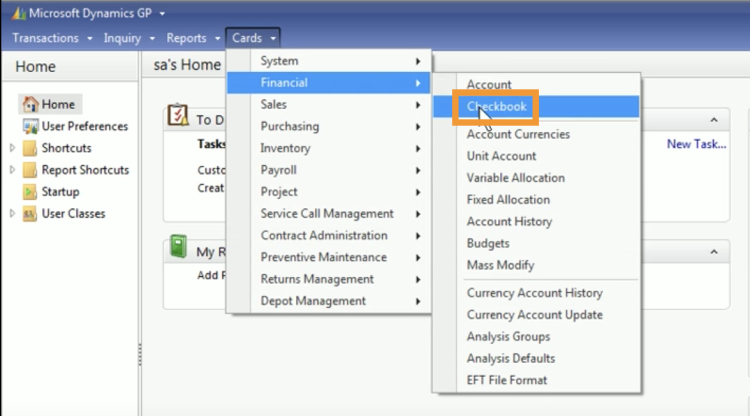The width and height of the screenshot is (750, 416).
Task: Click the Home pane header
Action: click(70, 66)
